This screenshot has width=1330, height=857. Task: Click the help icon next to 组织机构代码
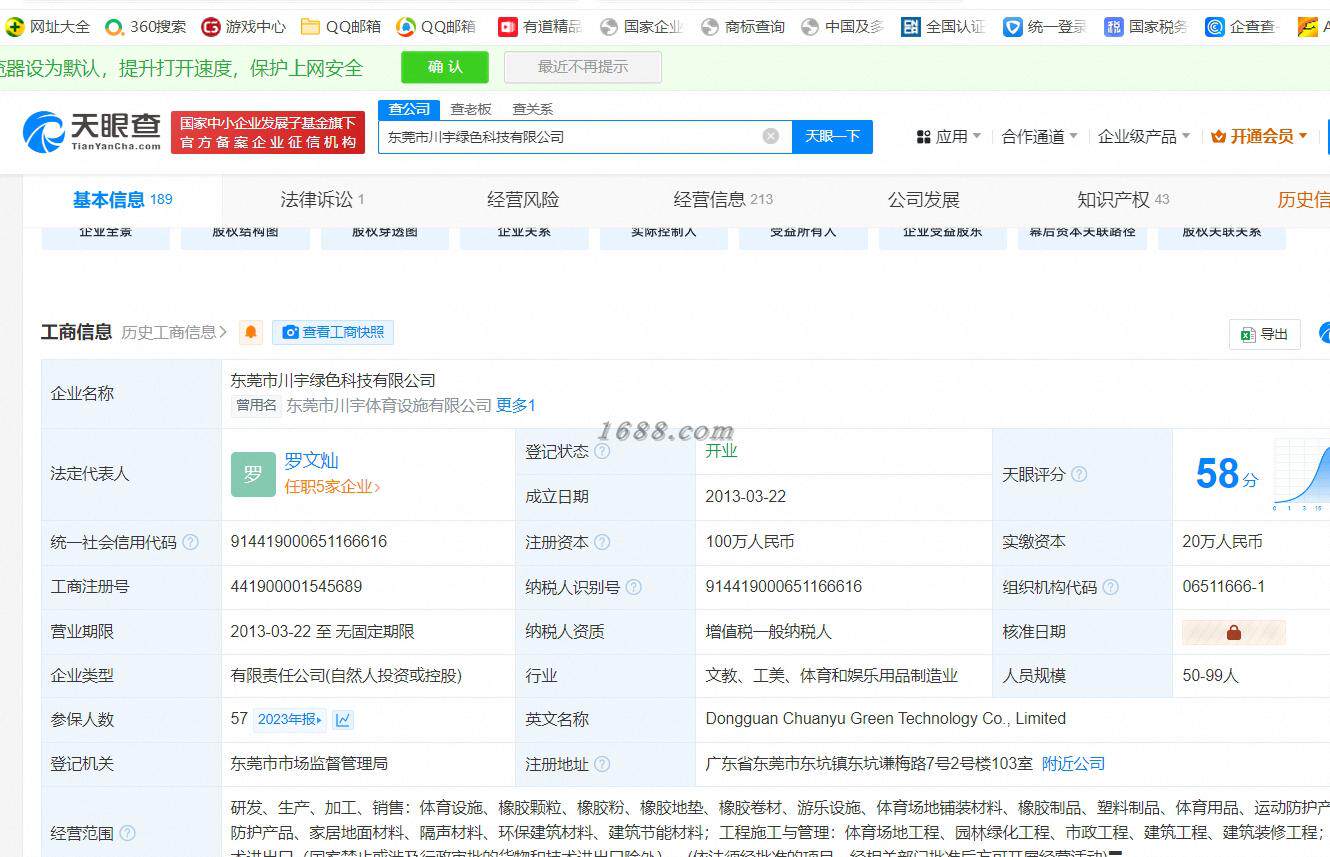pyautogui.click(x=1110, y=587)
